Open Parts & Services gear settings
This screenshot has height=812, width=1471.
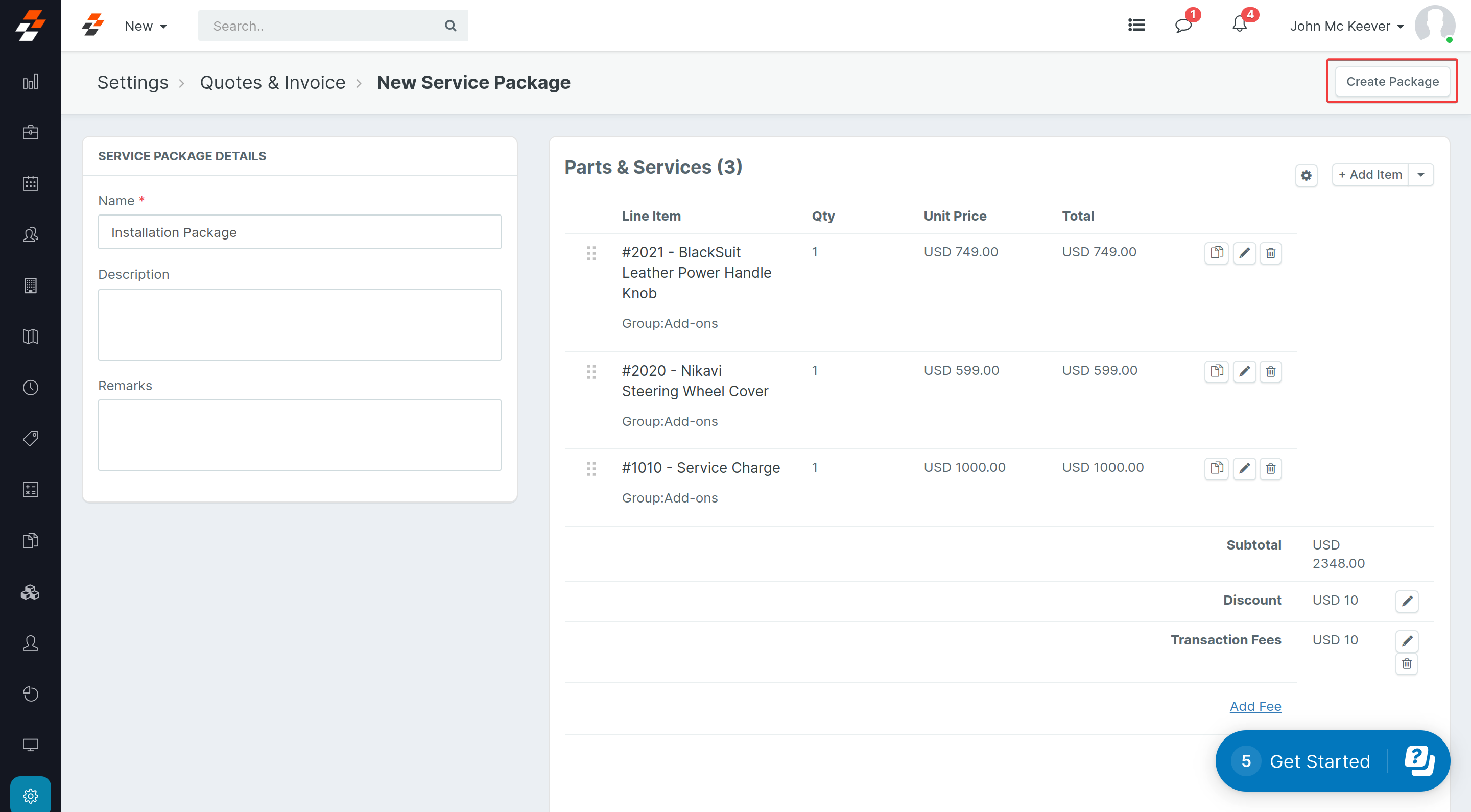(x=1306, y=175)
